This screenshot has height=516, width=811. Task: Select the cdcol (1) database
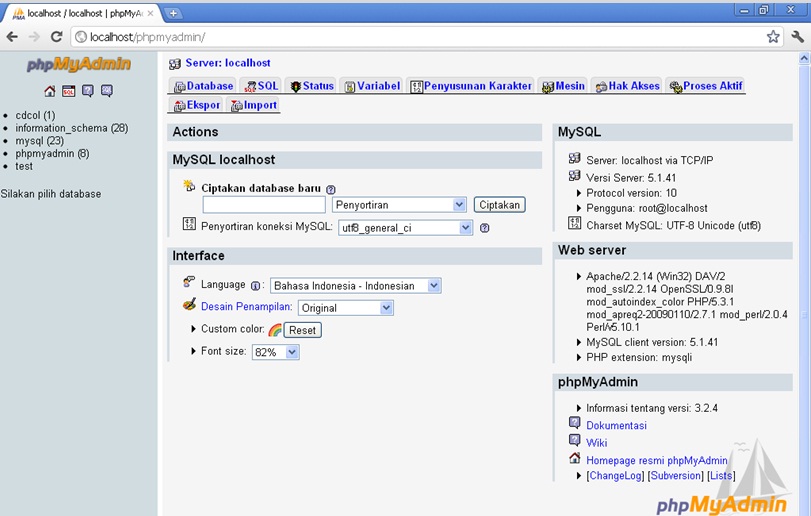coord(35,115)
